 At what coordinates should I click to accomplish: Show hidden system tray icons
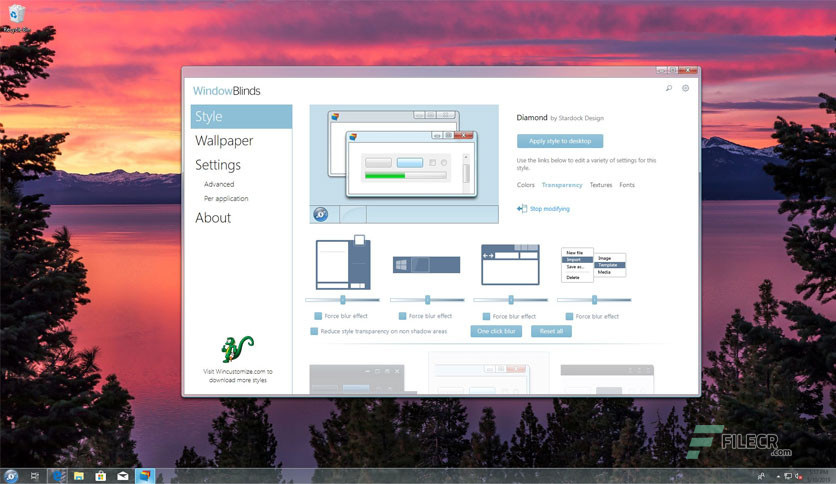click(778, 476)
